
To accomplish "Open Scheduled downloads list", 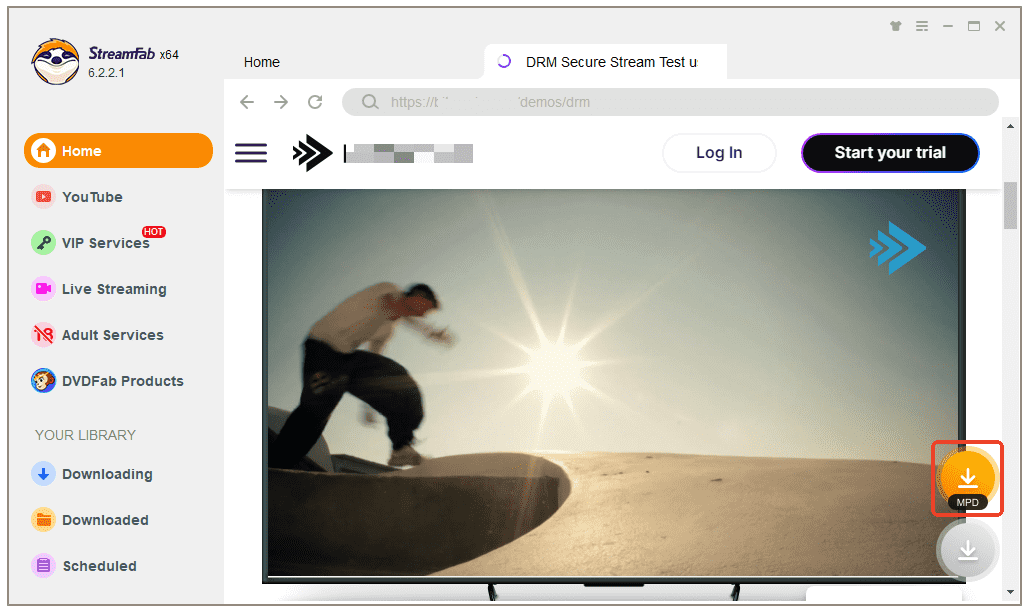I will [84, 566].
